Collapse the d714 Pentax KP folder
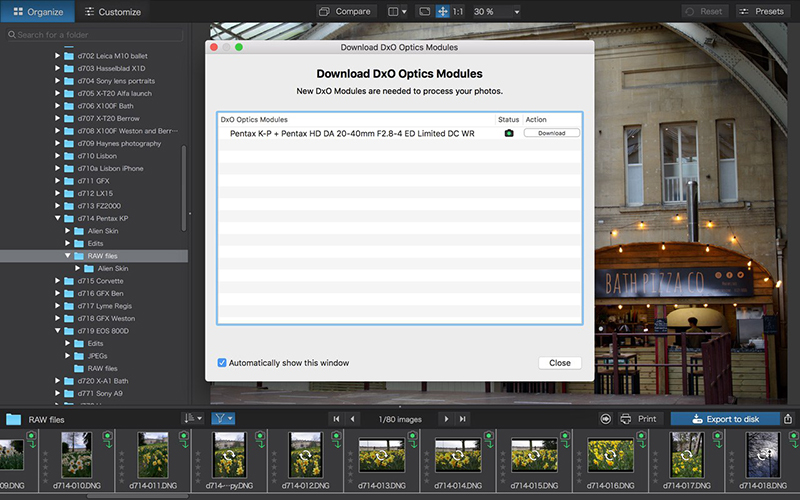 tap(57, 218)
